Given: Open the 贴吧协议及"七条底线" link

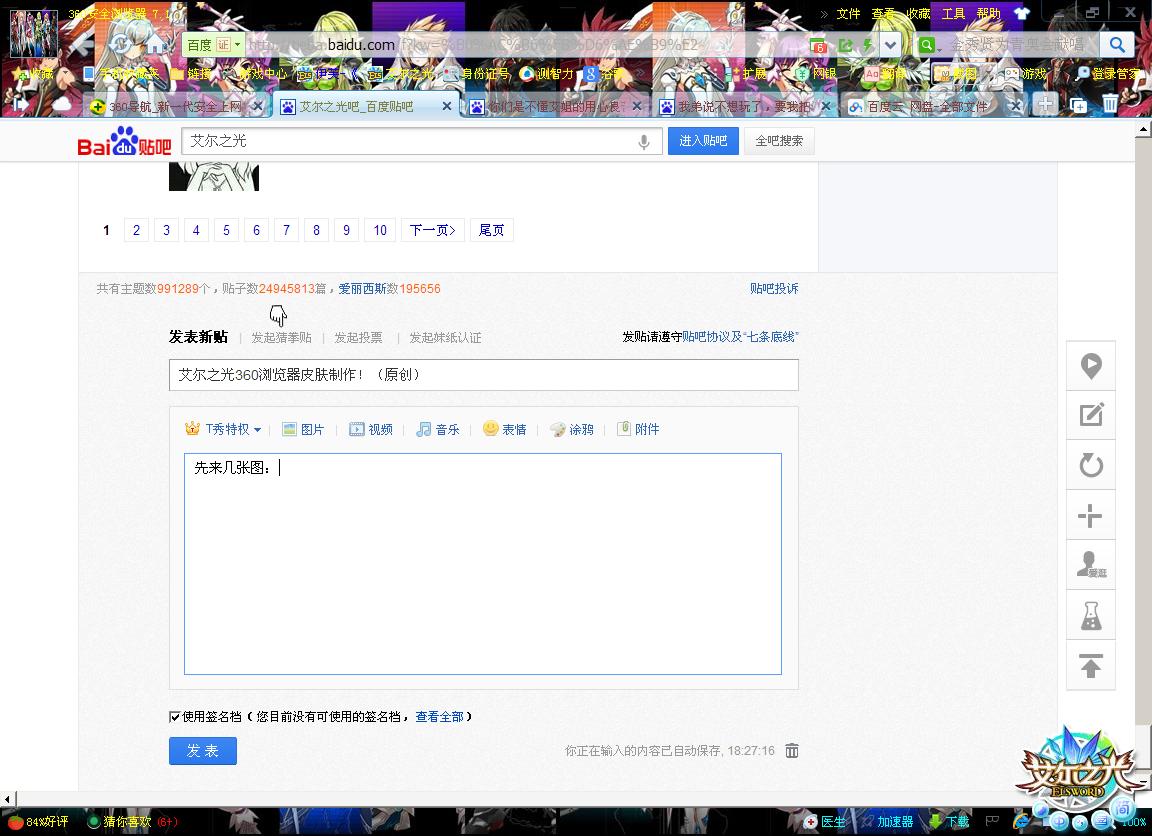Looking at the screenshot, I should (741, 336).
